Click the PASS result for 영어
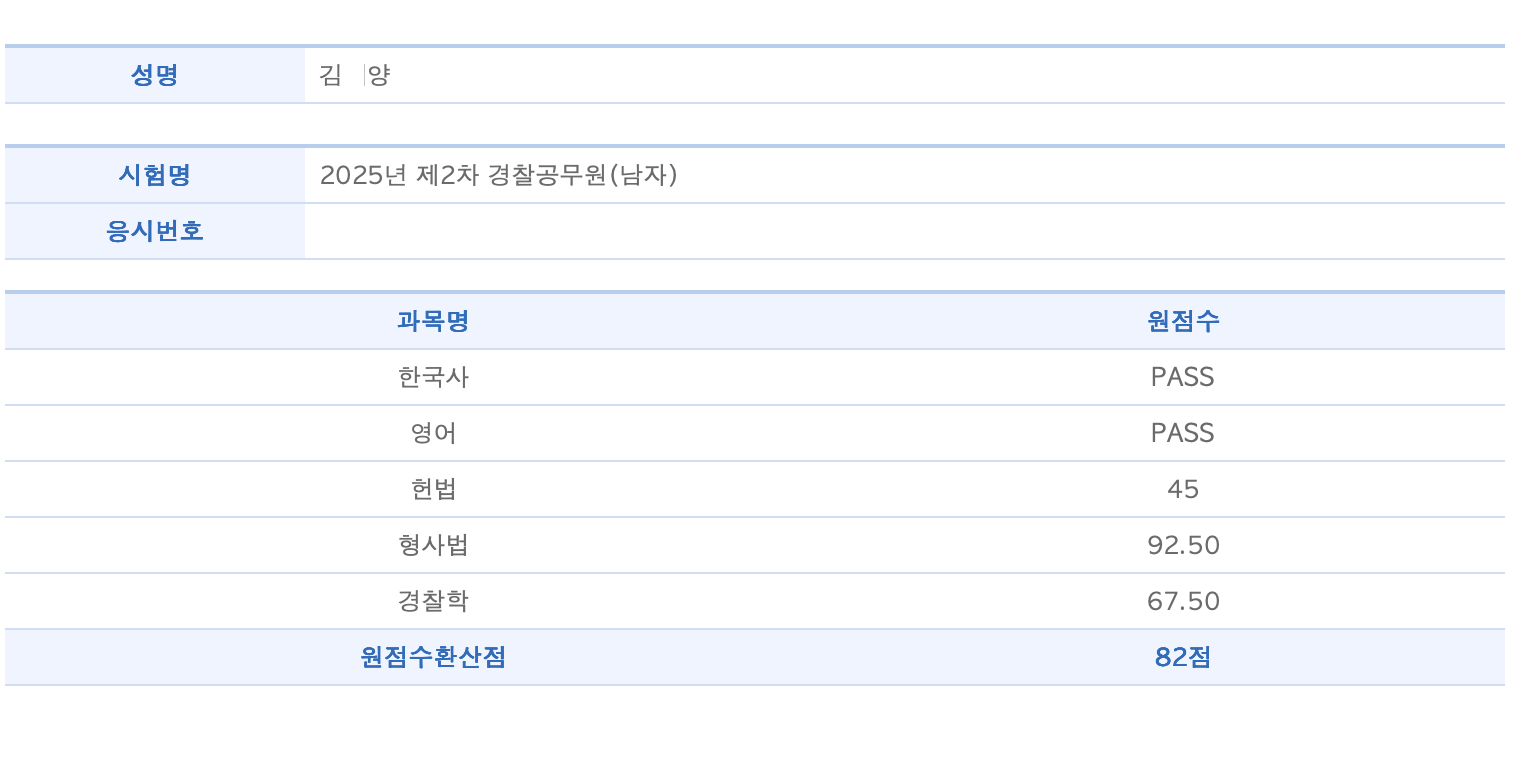The width and height of the screenshot is (1528, 772). tap(1183, 433)
